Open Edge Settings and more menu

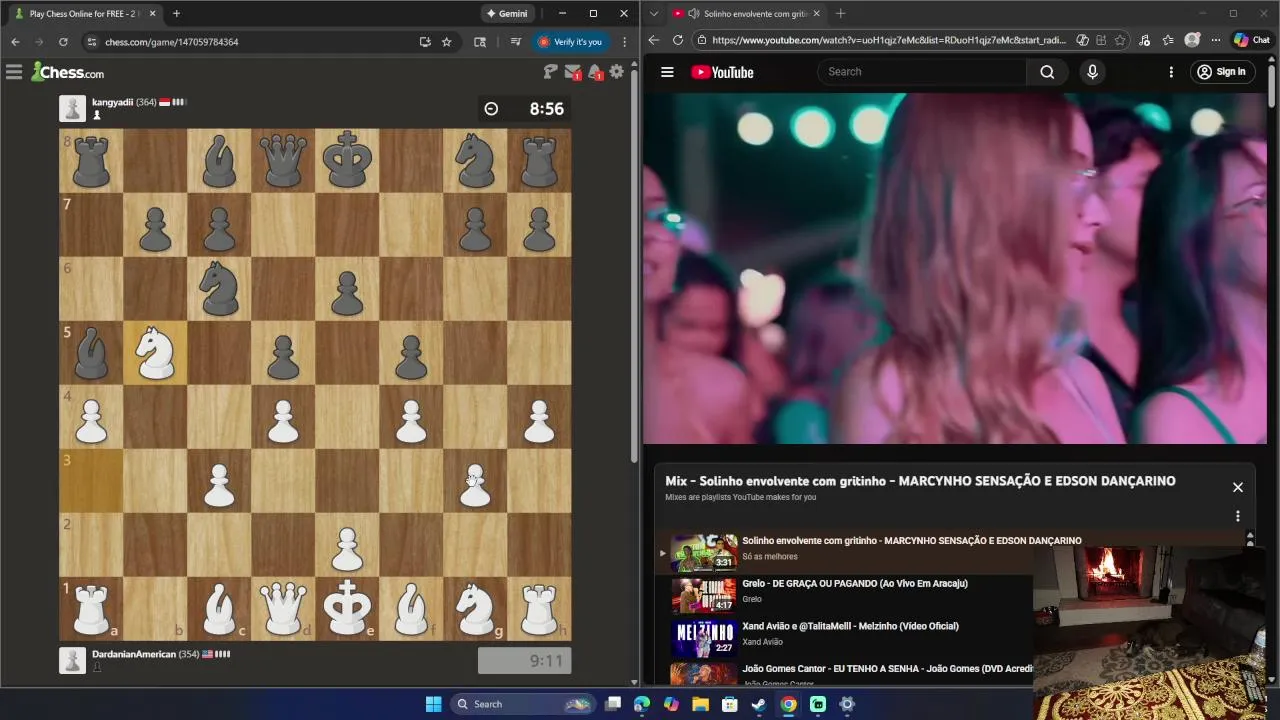1215,40
